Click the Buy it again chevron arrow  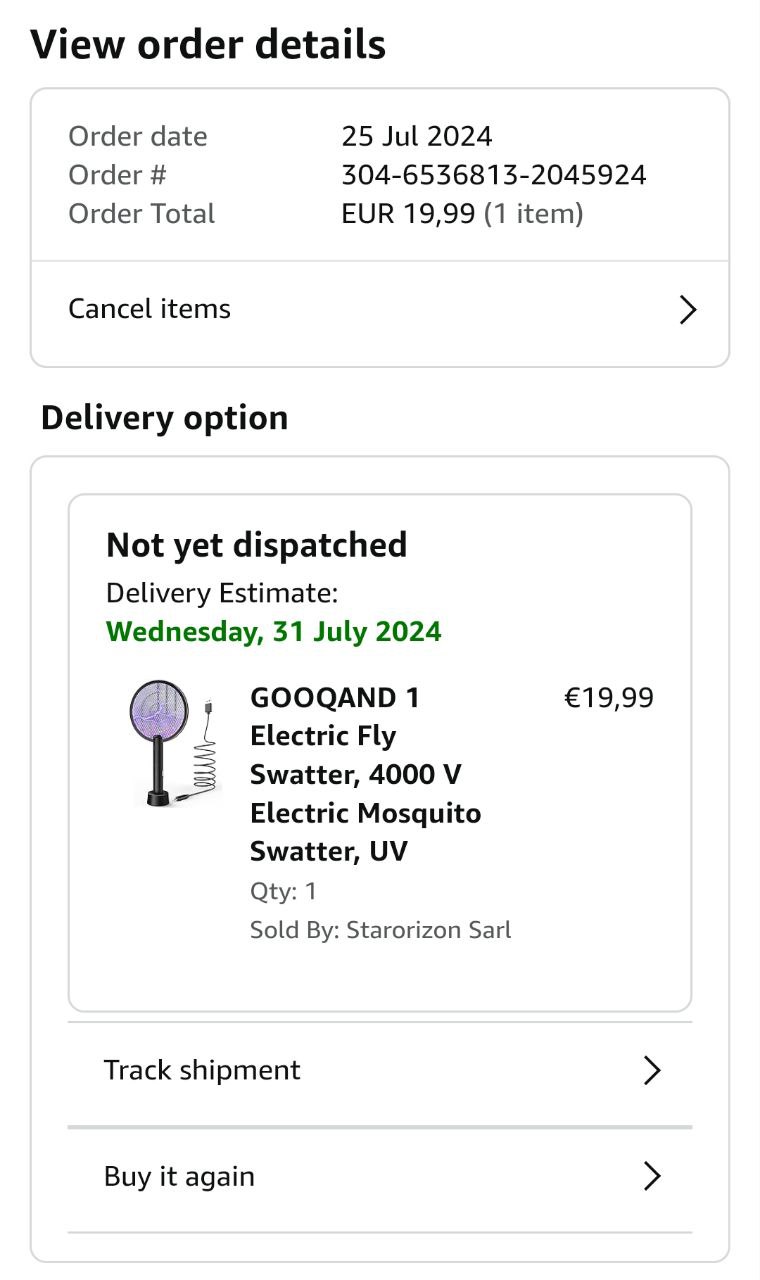coord(652,1176)
